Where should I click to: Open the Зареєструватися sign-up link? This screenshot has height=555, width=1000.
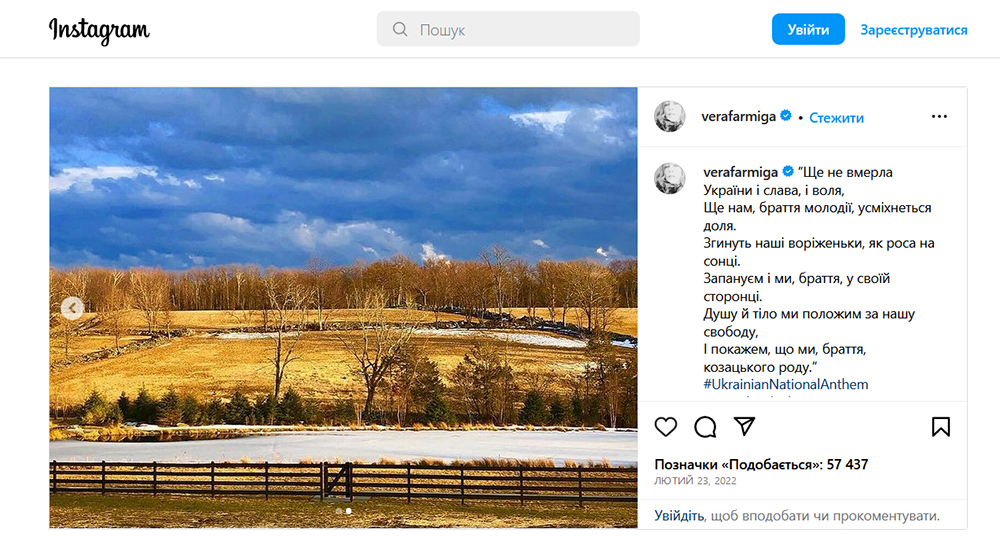click(x=914, y=30)
